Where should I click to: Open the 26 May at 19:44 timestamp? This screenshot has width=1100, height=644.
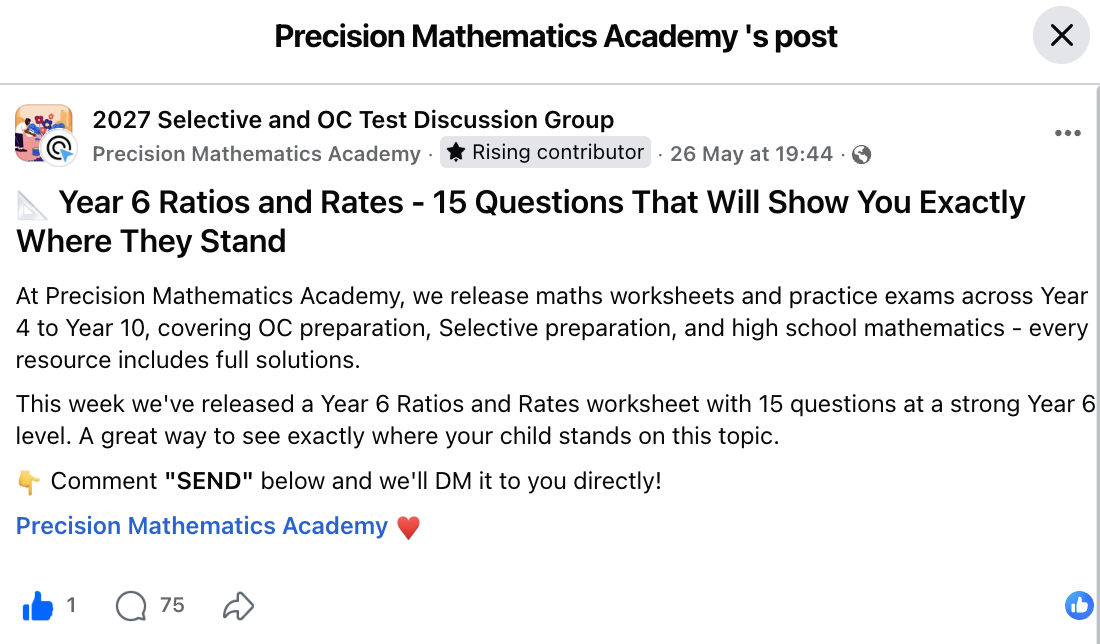click(751, 154)
